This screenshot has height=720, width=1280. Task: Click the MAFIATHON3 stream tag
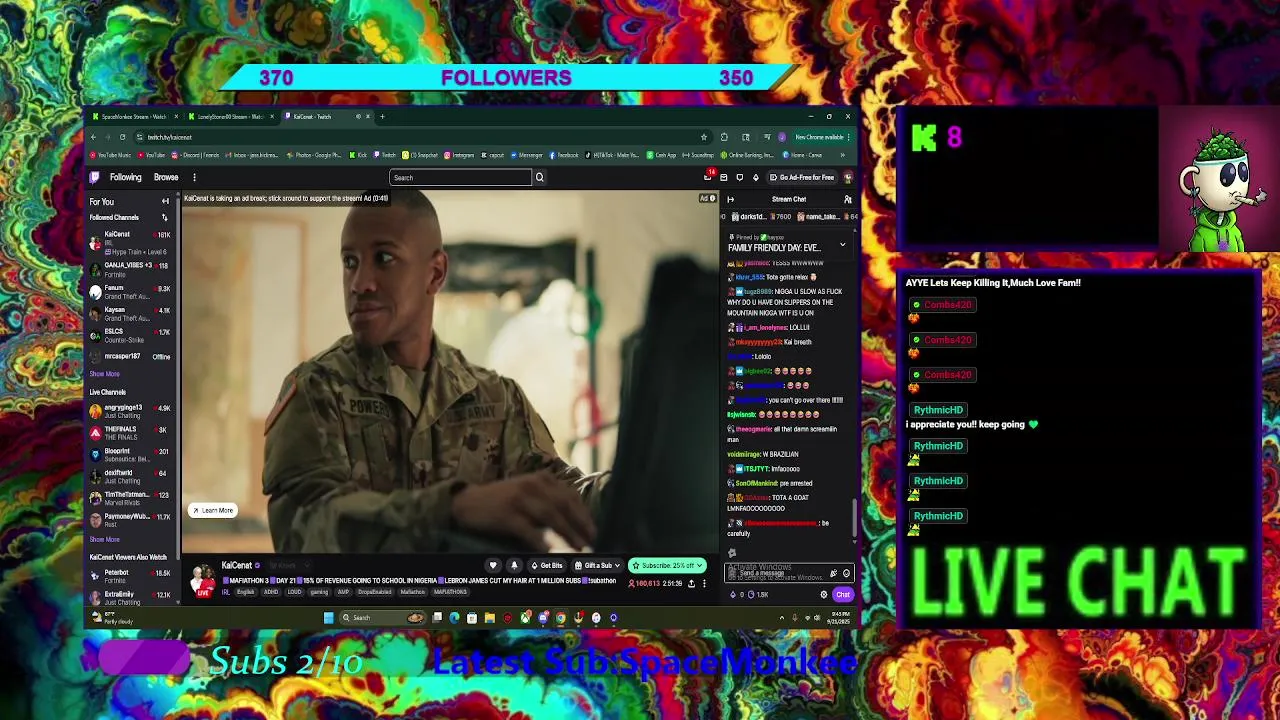[x=450, y=592]
